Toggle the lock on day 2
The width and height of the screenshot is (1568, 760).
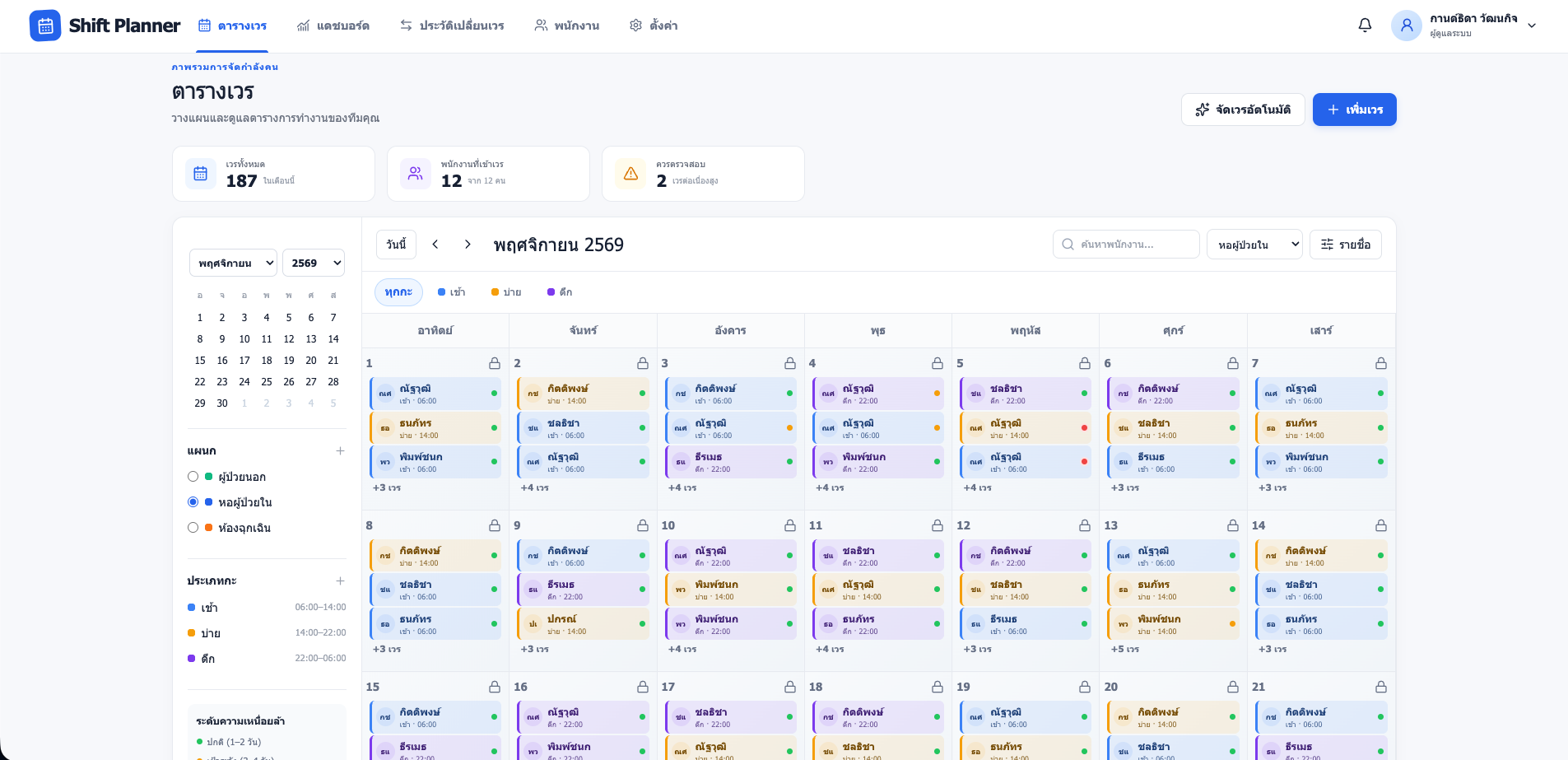(643, 363)
